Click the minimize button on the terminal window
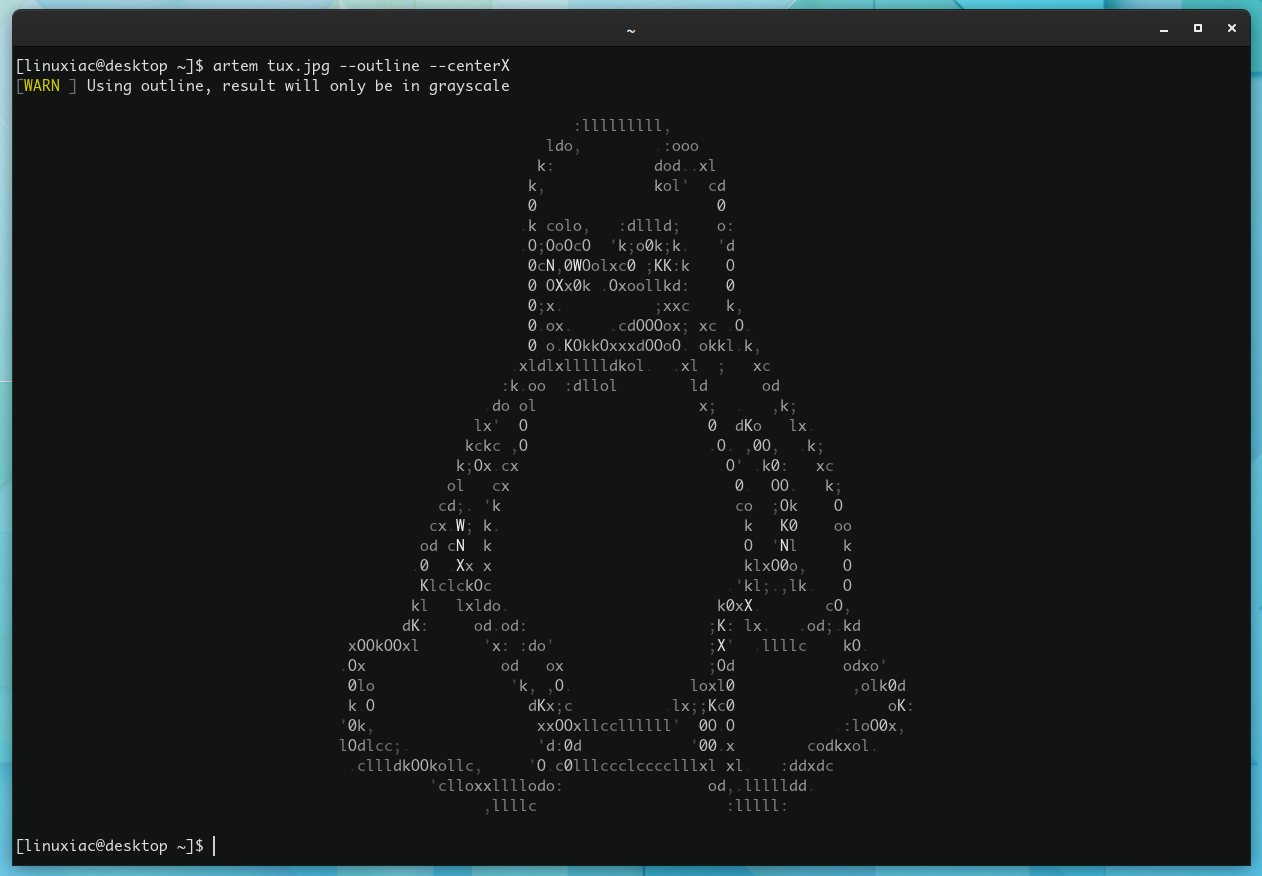Screen dimensions: 1262x876 (1163, 29)
